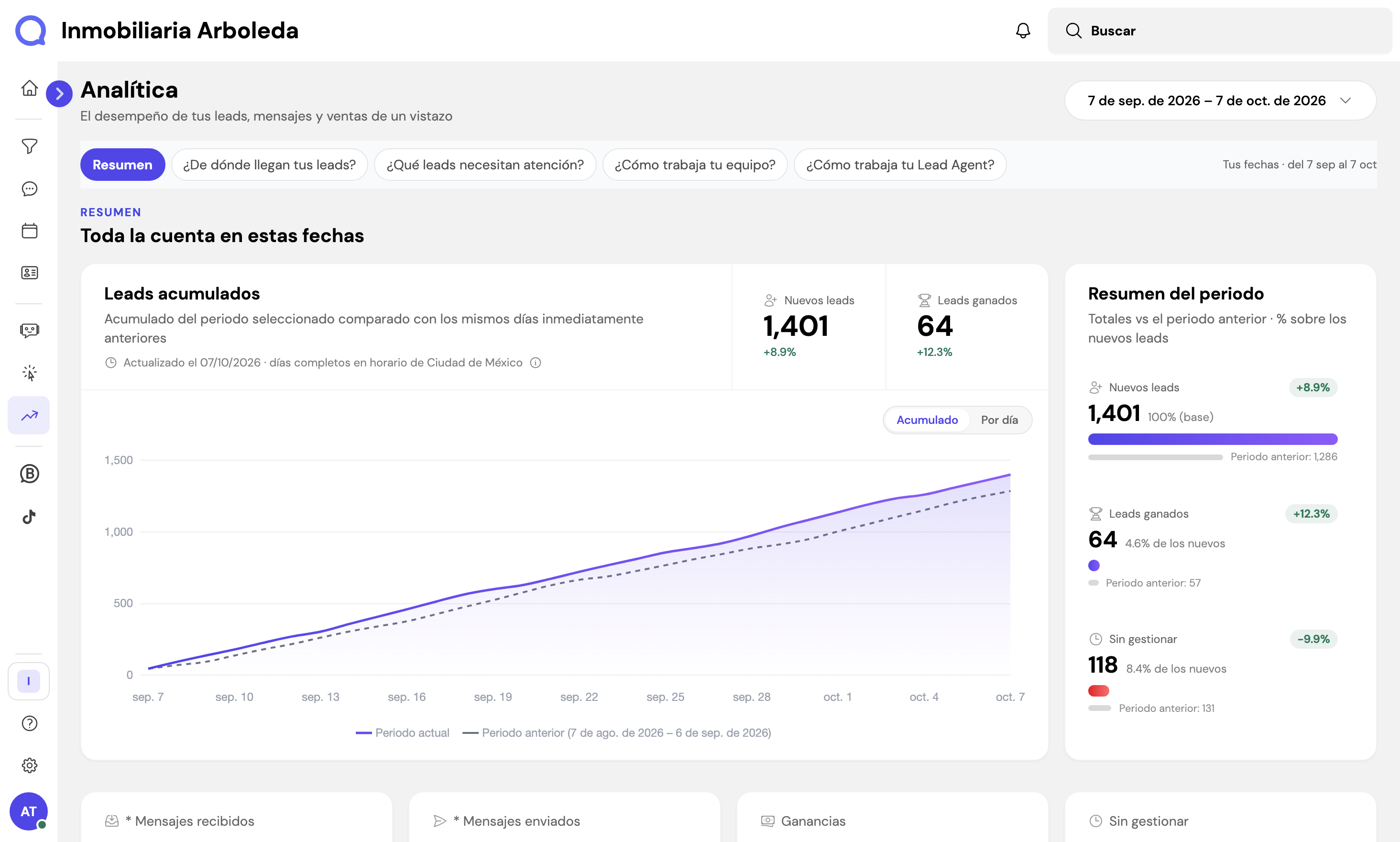Open the Mensajes enviados card
This screenshot has height=842, width=1400.
564,817
